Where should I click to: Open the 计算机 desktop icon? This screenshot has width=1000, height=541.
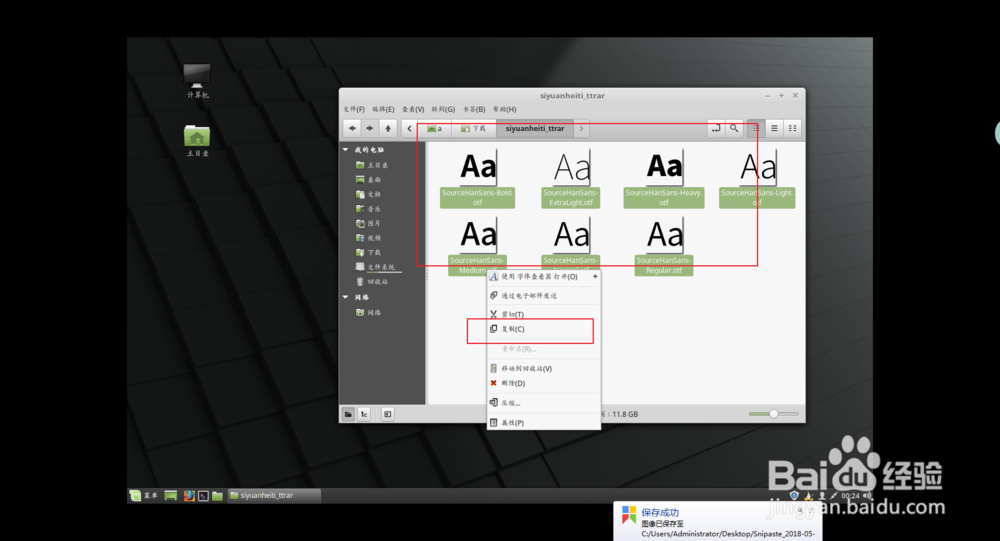coord(197,81)
